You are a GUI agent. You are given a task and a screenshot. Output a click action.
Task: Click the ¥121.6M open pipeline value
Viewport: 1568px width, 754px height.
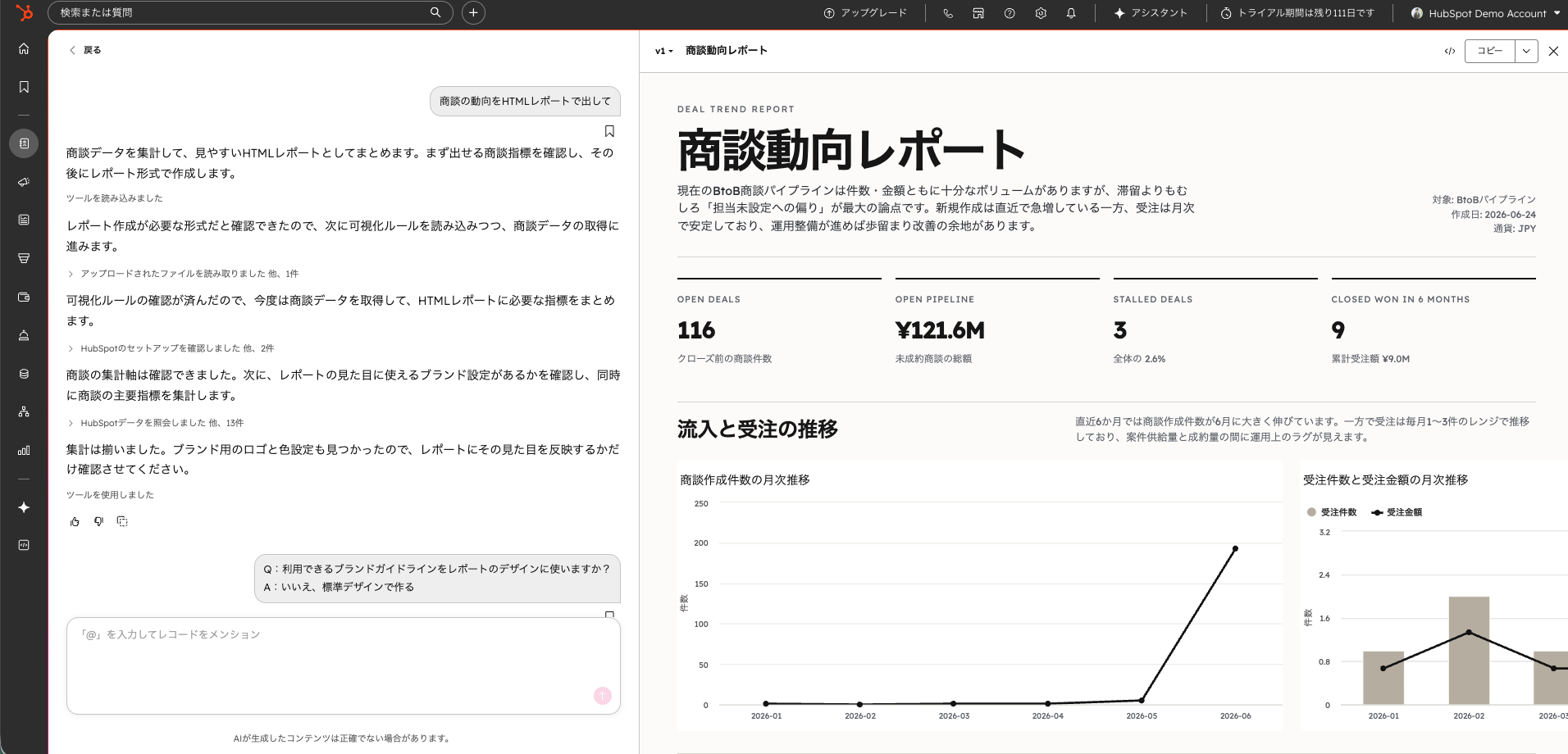940,330
